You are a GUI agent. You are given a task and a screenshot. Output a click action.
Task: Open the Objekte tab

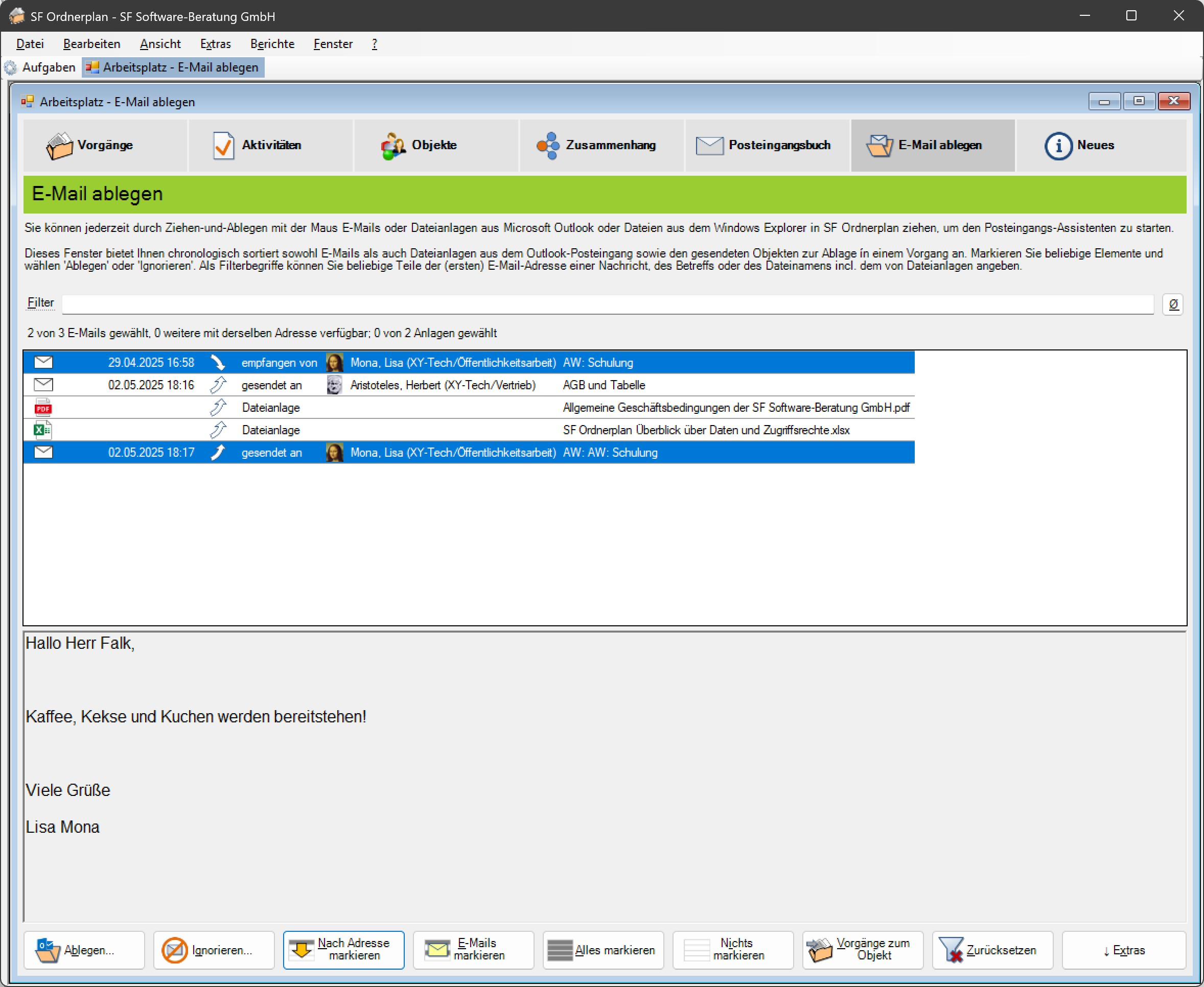tap(436, 146)
